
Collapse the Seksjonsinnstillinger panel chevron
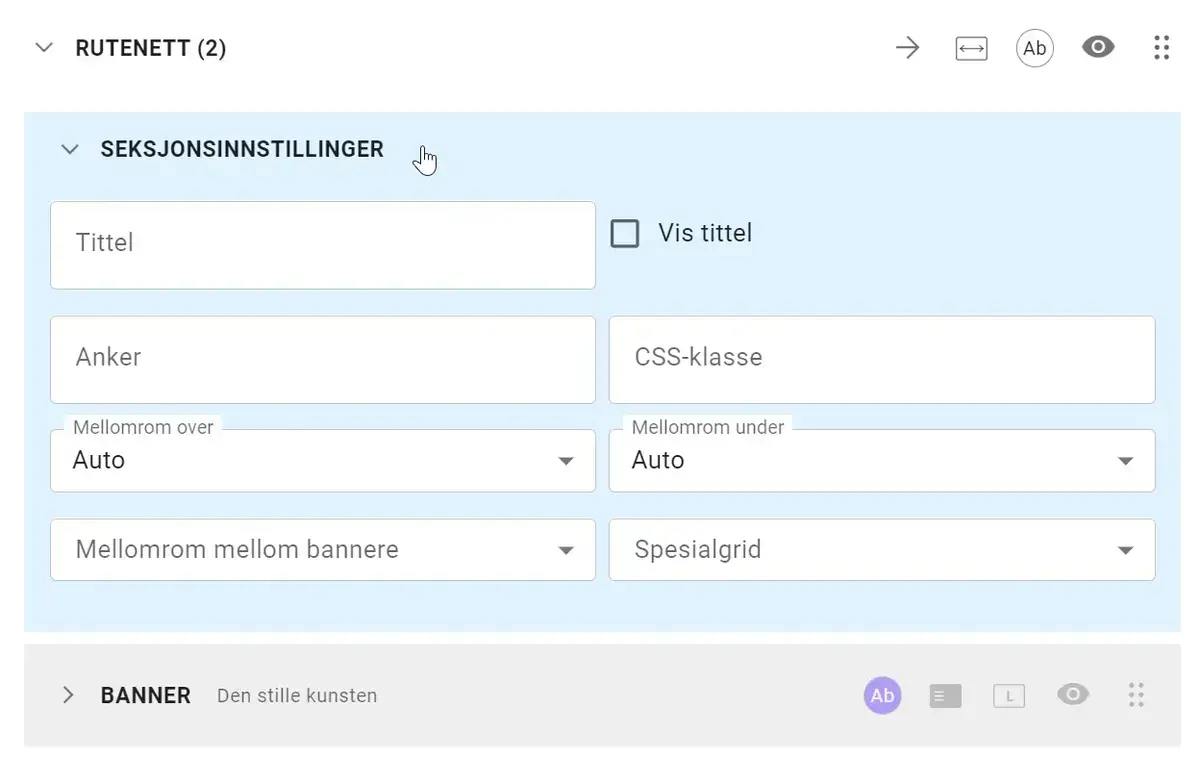(69, 149)
